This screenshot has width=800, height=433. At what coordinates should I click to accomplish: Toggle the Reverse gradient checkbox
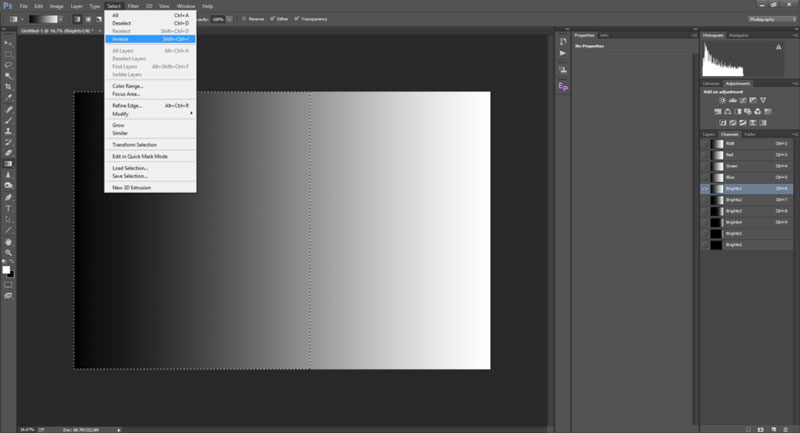click(244, 18)
